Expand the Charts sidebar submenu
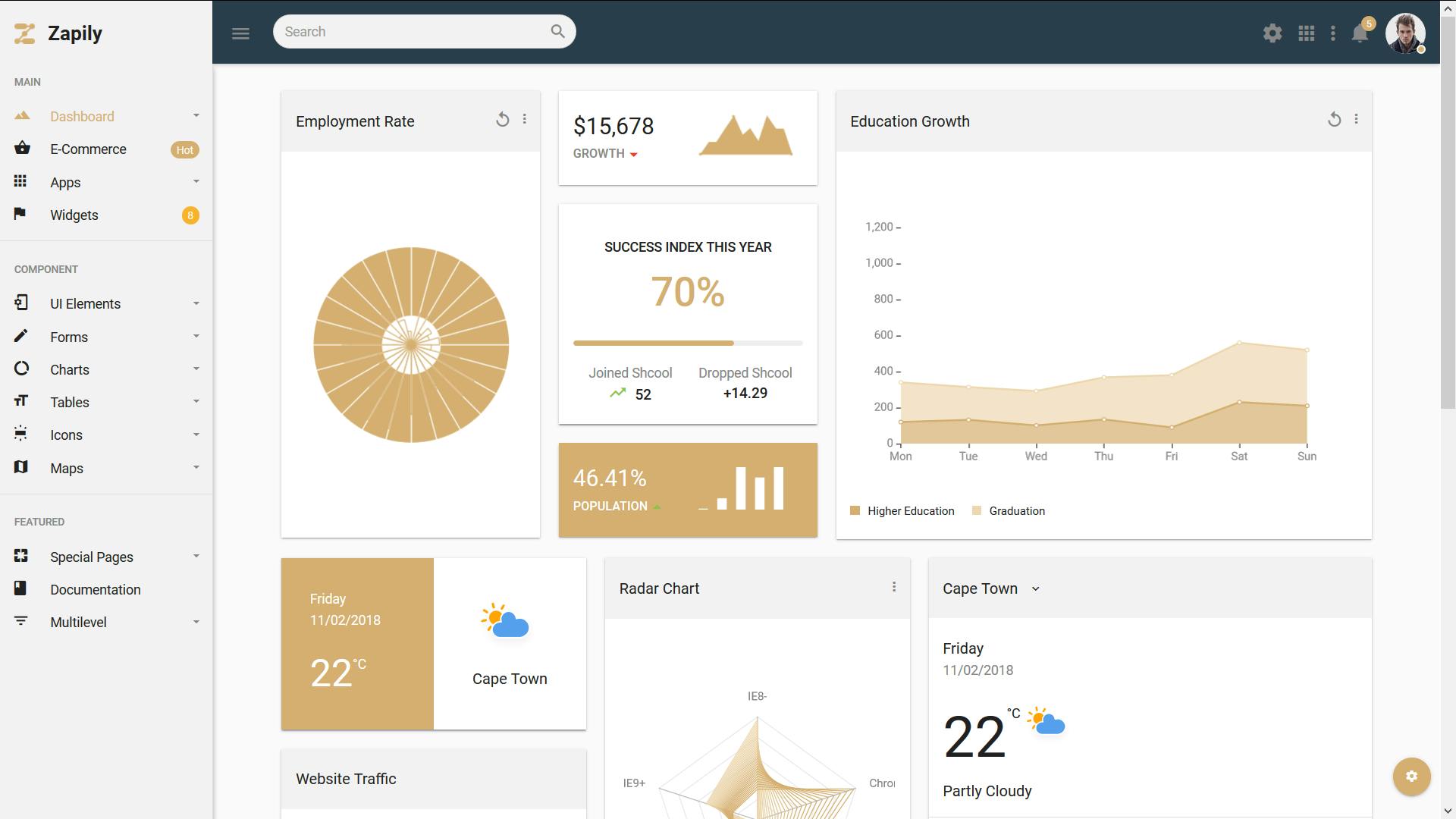 106,370
